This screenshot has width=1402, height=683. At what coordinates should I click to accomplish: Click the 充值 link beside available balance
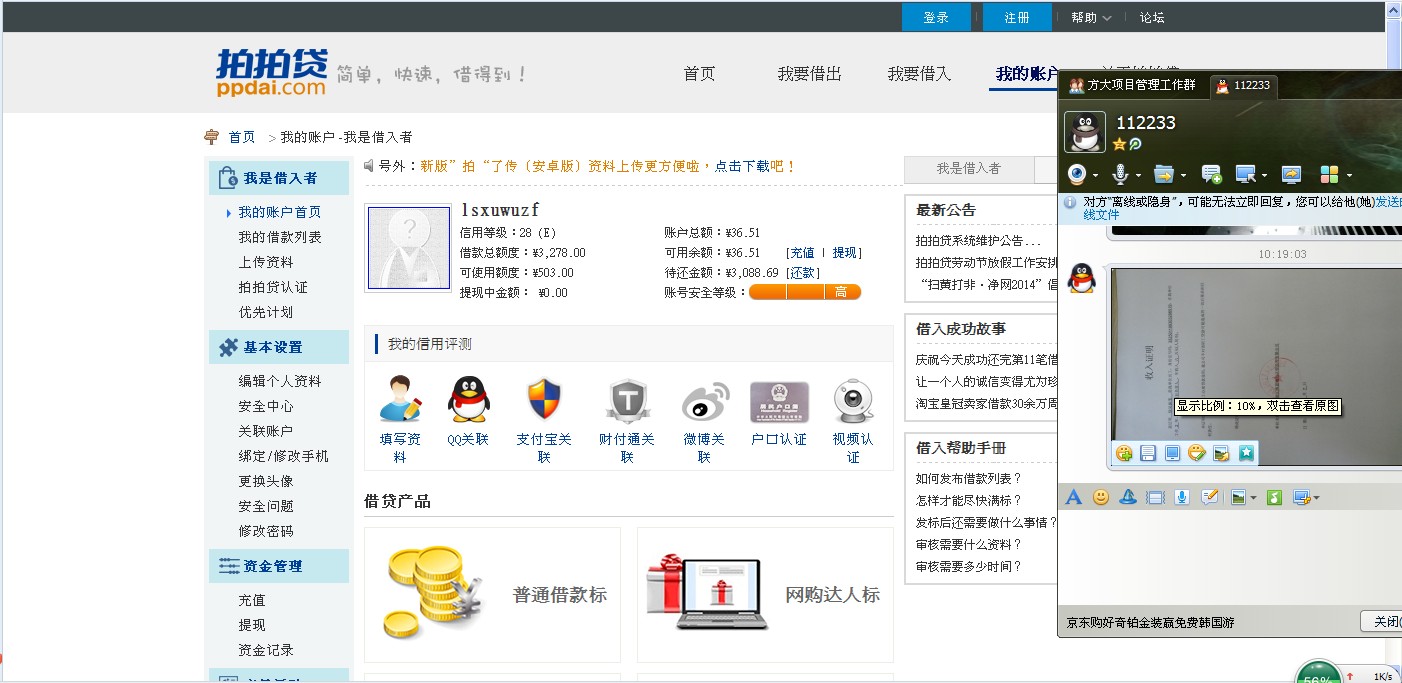[x=800, y=253]
